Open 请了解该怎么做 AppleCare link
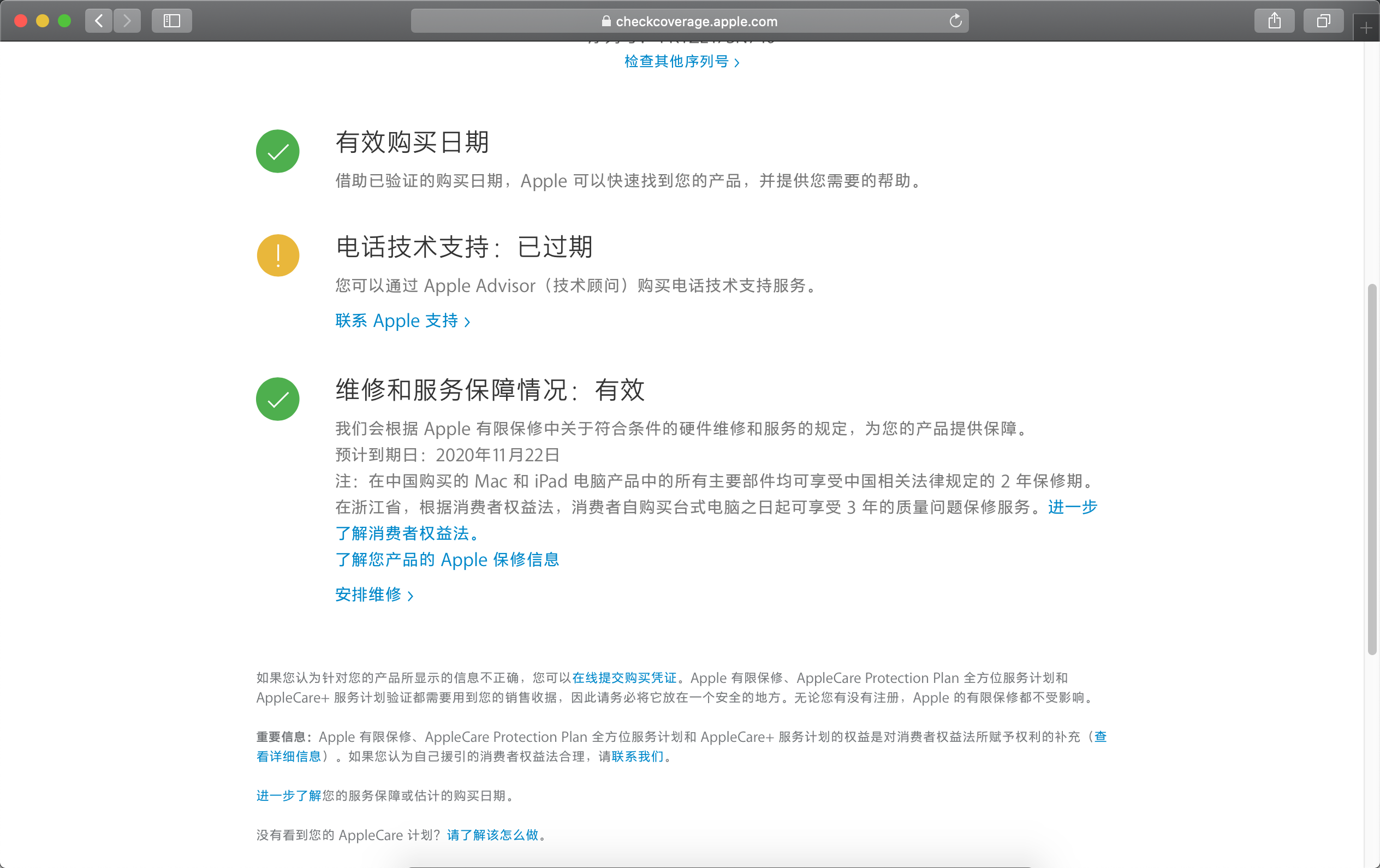Screen dimensions: 1380x868 pos(492,835)
